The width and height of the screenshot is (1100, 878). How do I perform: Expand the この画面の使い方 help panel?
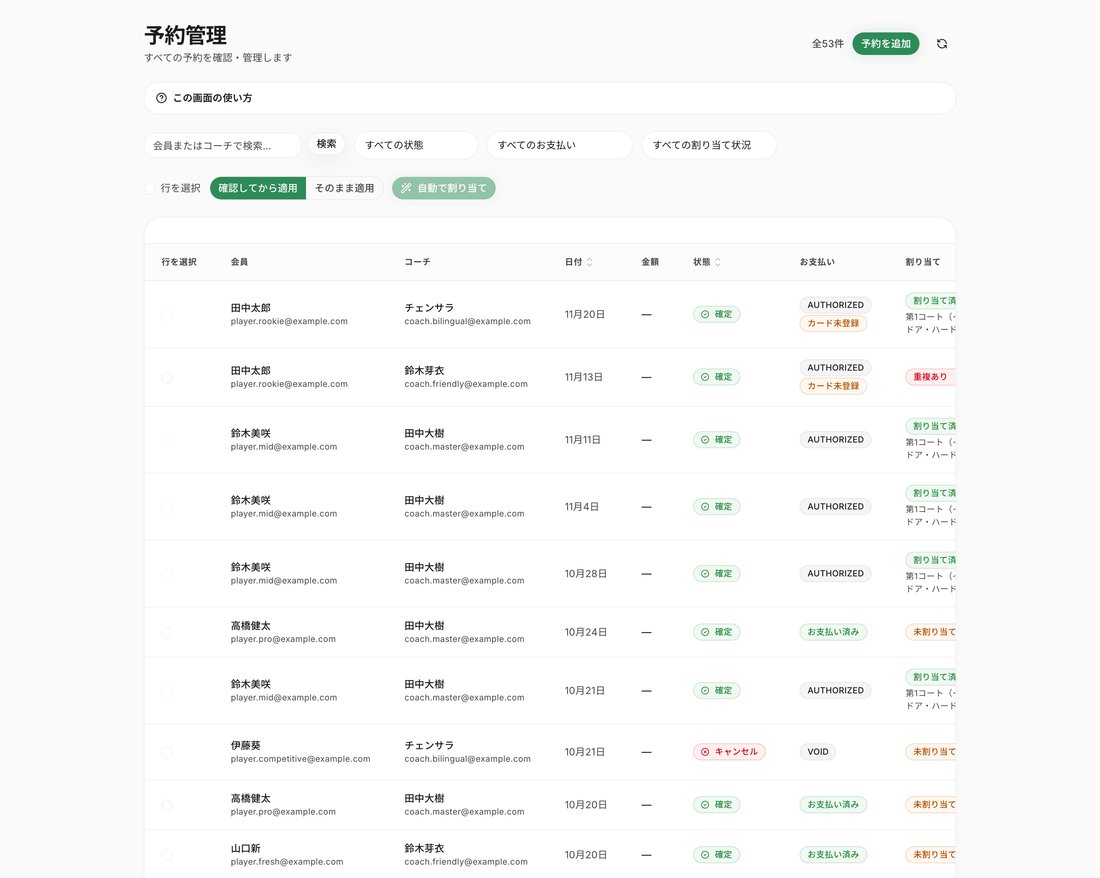pyautogui.click(x=550, y=98)
